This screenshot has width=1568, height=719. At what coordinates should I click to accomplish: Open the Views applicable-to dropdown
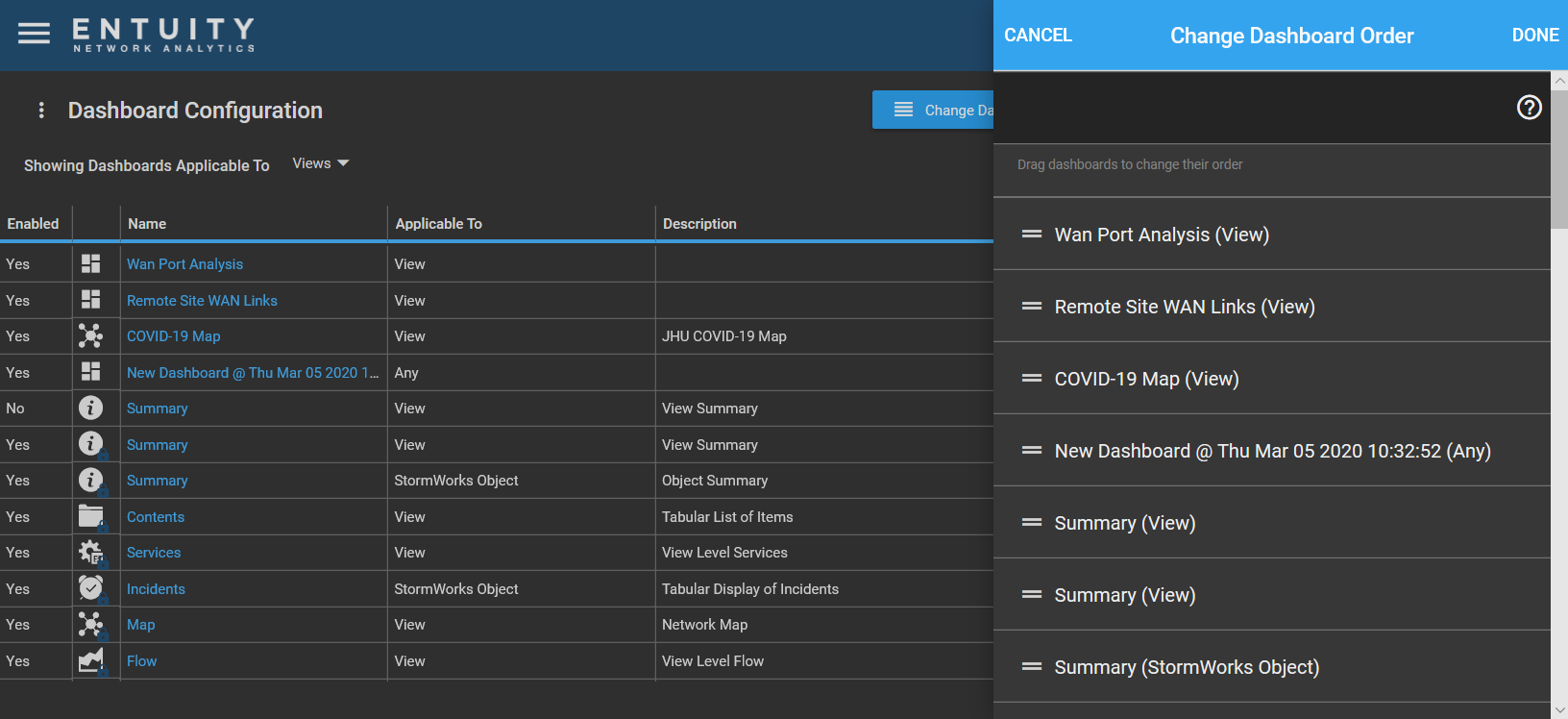(x=320, y=163)
